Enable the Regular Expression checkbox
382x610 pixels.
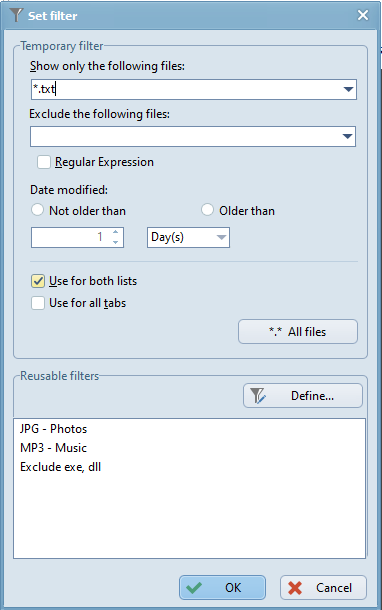(44, 162)
